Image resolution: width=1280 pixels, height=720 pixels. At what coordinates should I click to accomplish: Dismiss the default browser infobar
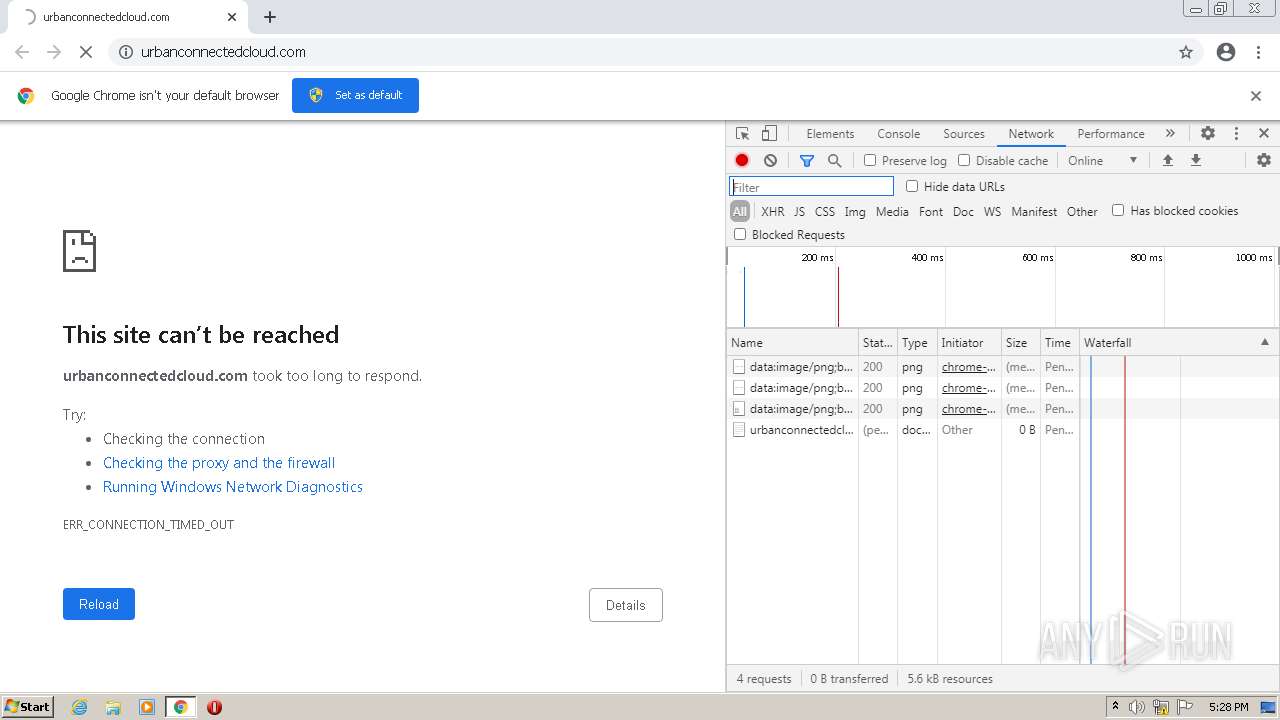1256,96
